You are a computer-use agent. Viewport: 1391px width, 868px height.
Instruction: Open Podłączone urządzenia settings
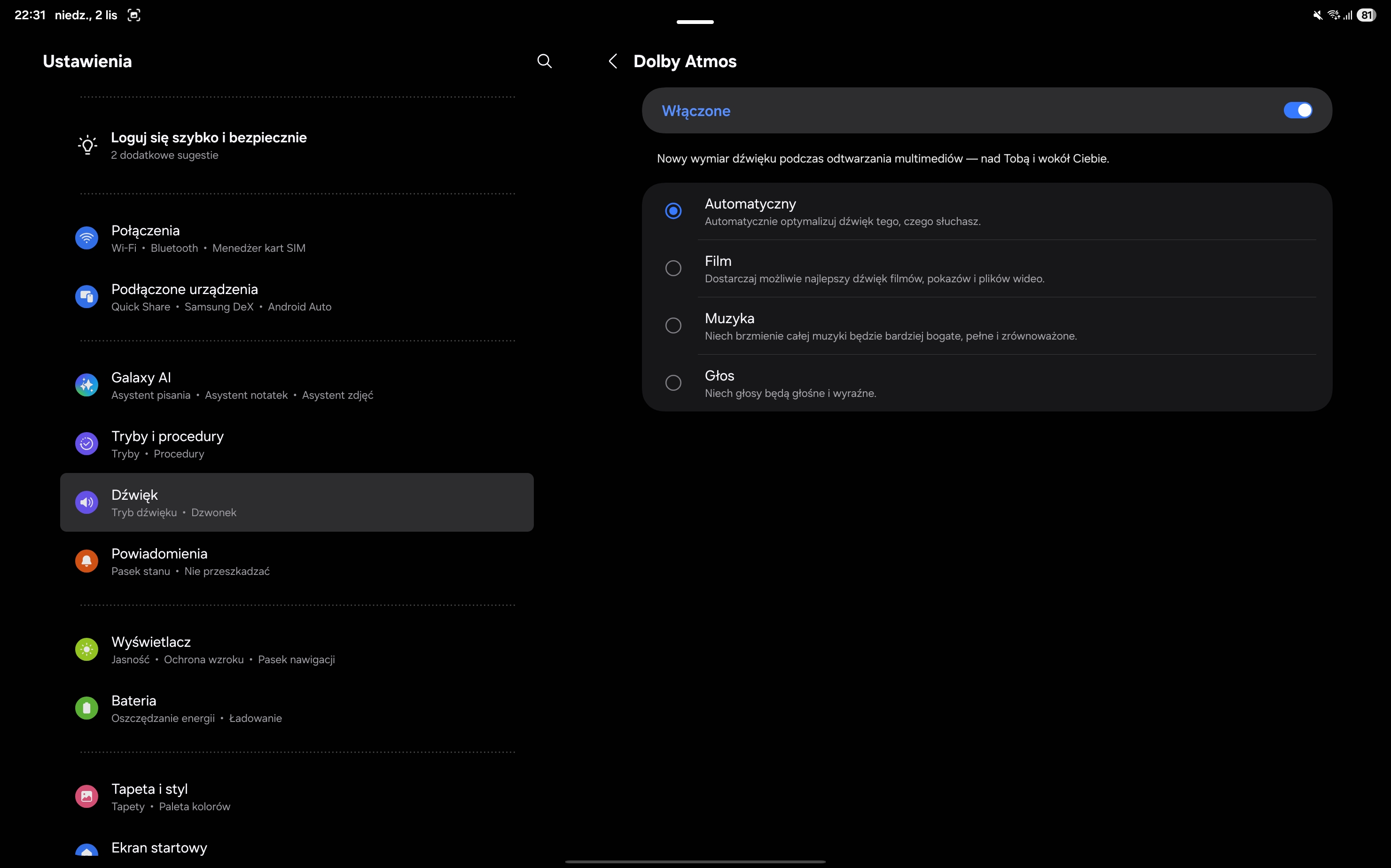coord(184,297)
